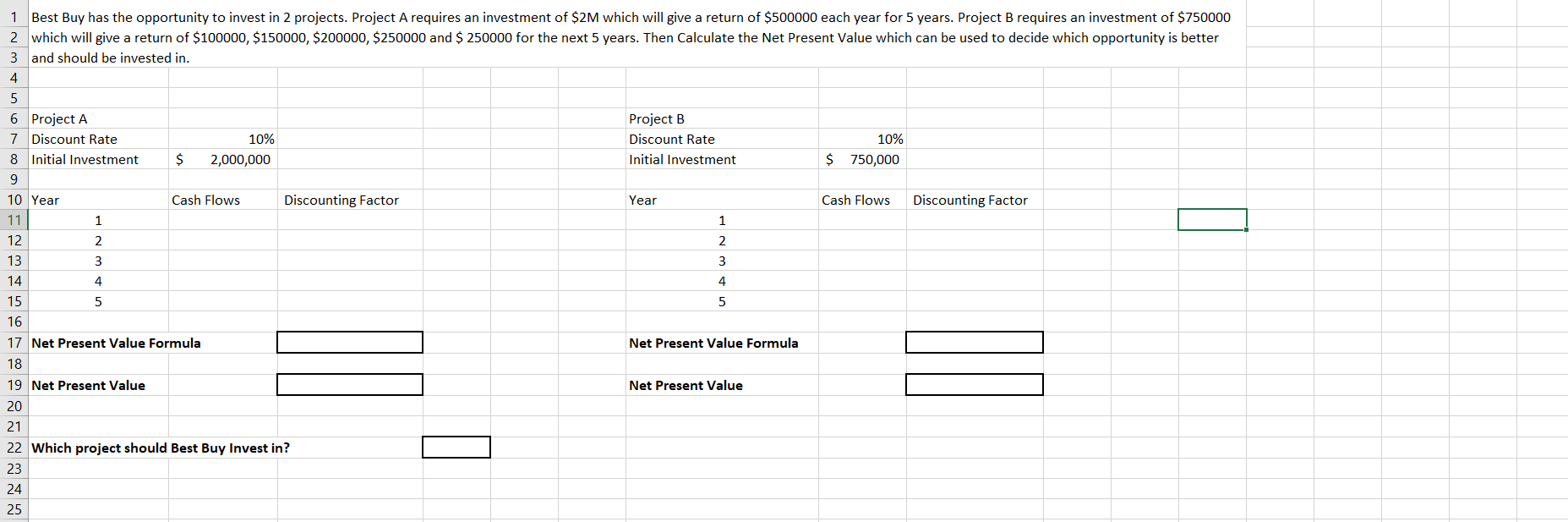Select row header 22
Image resolution: width=1568 pixels, height=522 pixels.
point(14,448)
